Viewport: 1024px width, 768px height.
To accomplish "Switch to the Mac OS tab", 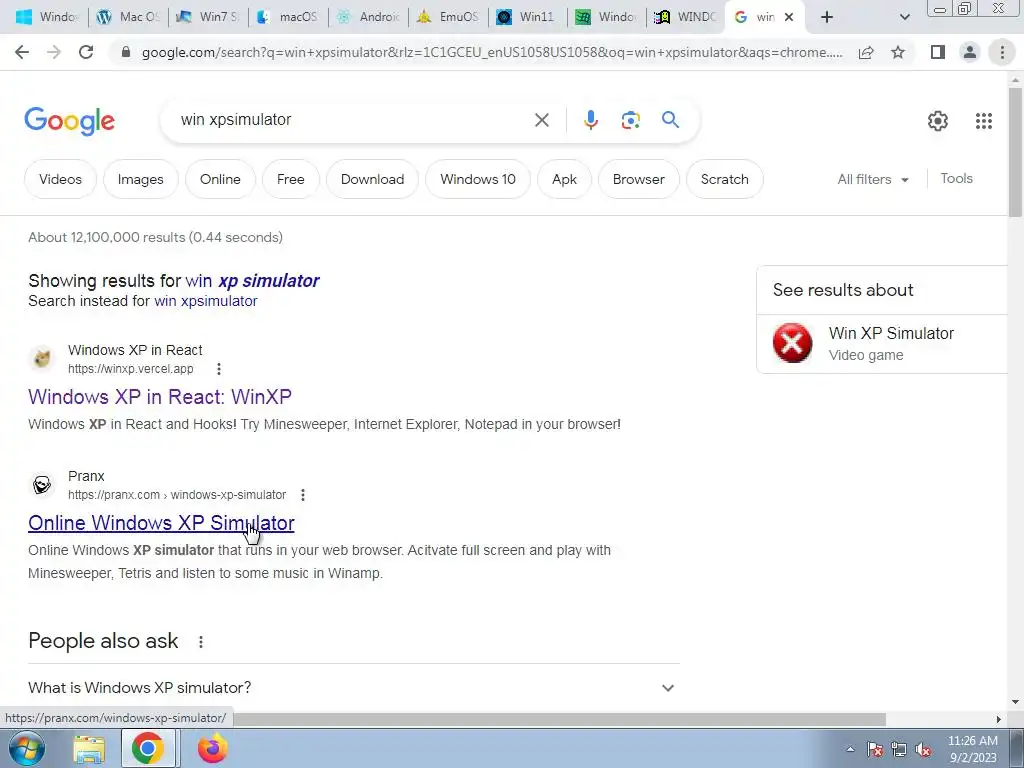I will [128, 17].
